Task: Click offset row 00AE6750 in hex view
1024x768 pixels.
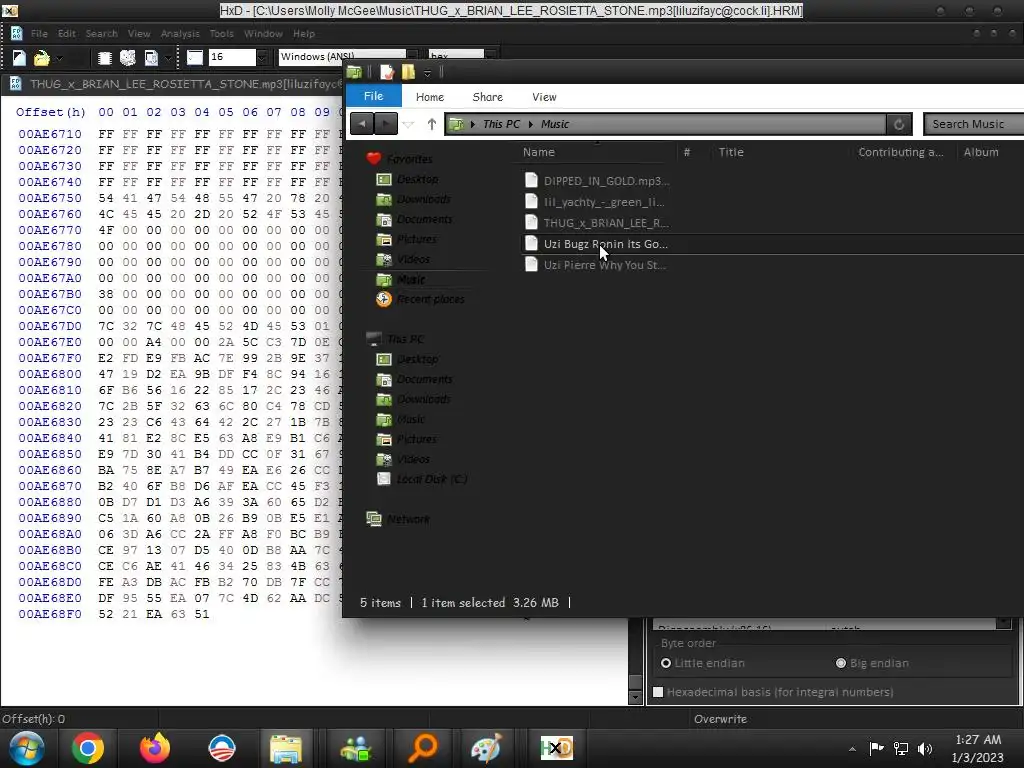Action: tap(50, 198)
